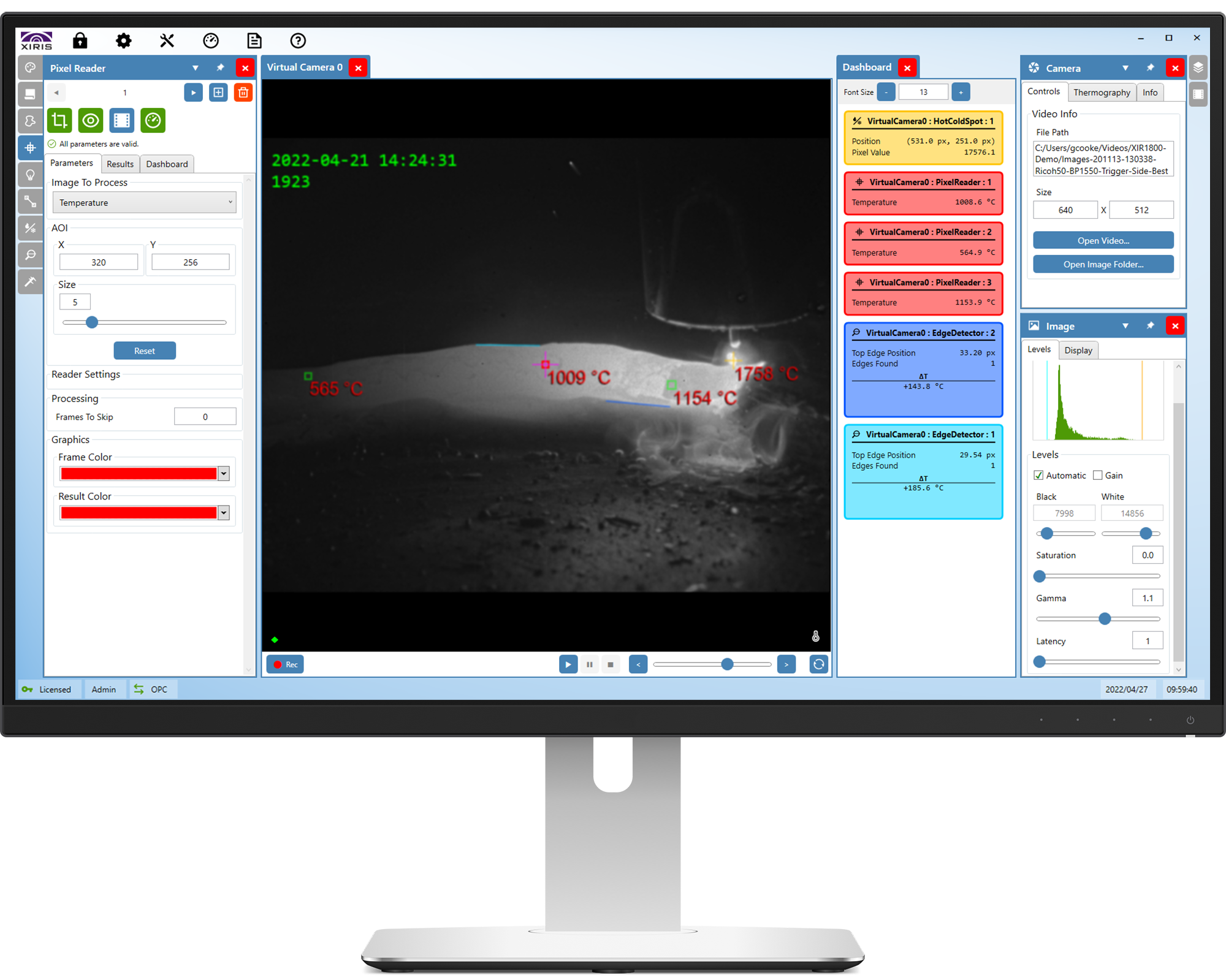Click Reset button in Pixel Reader

[143, 351]
